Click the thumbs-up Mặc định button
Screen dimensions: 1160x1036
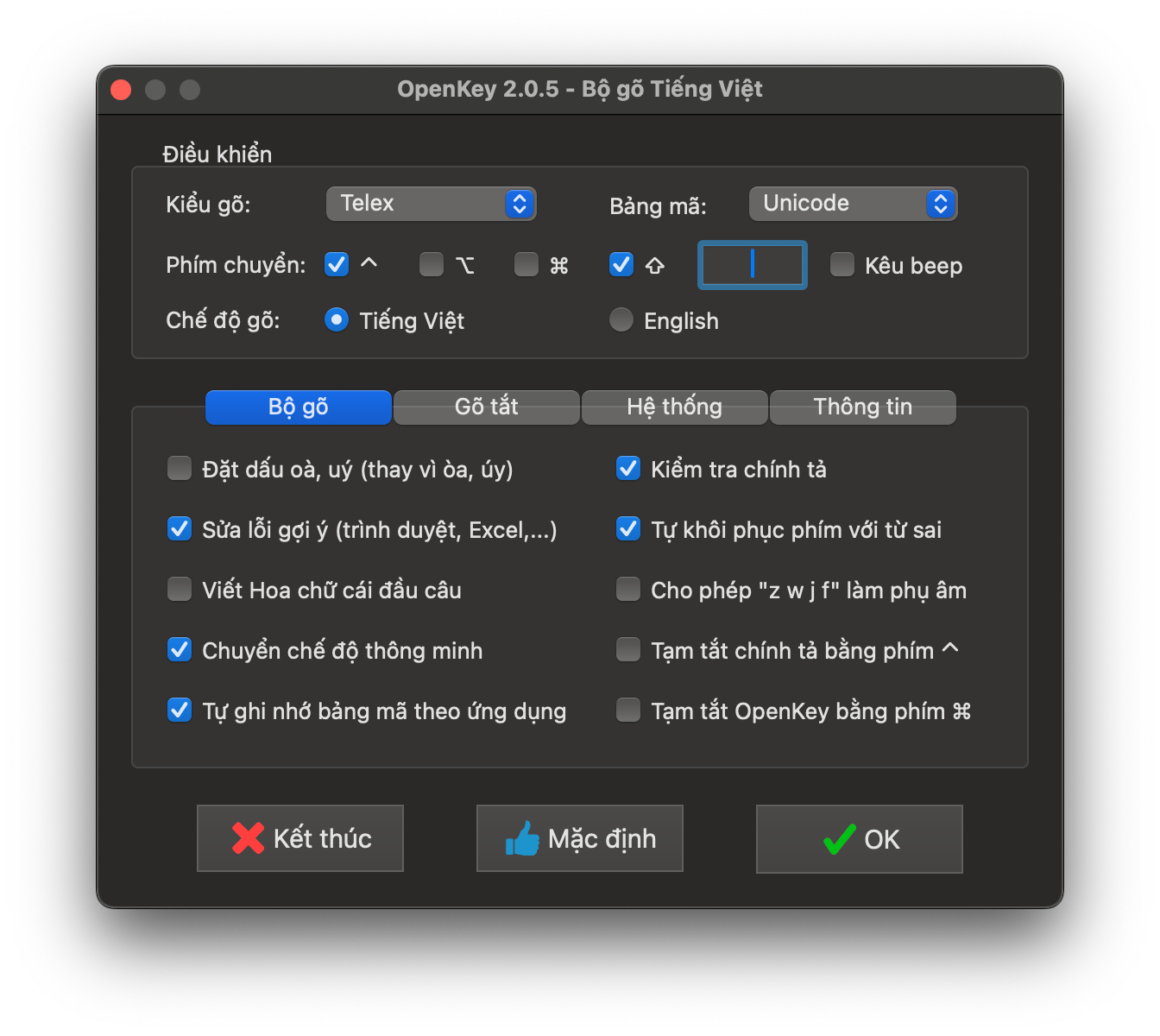[580, 838]
